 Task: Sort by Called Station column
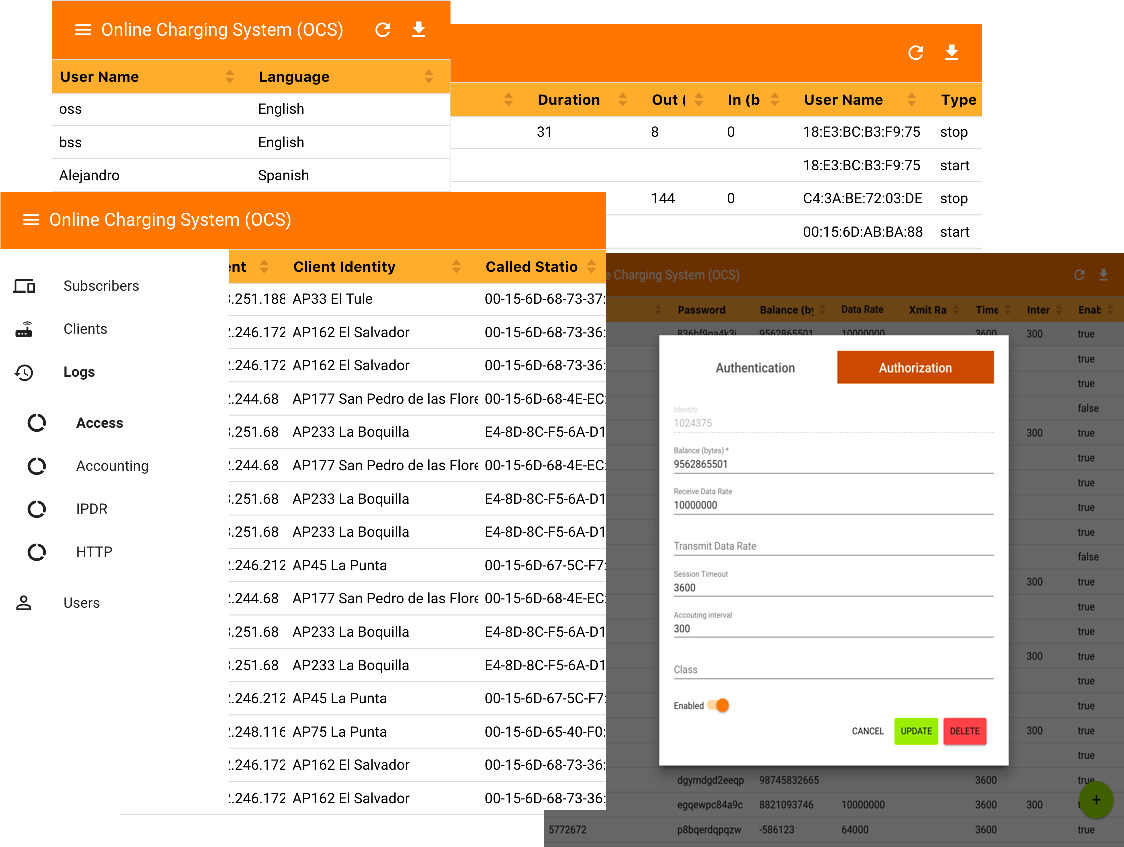591,267
